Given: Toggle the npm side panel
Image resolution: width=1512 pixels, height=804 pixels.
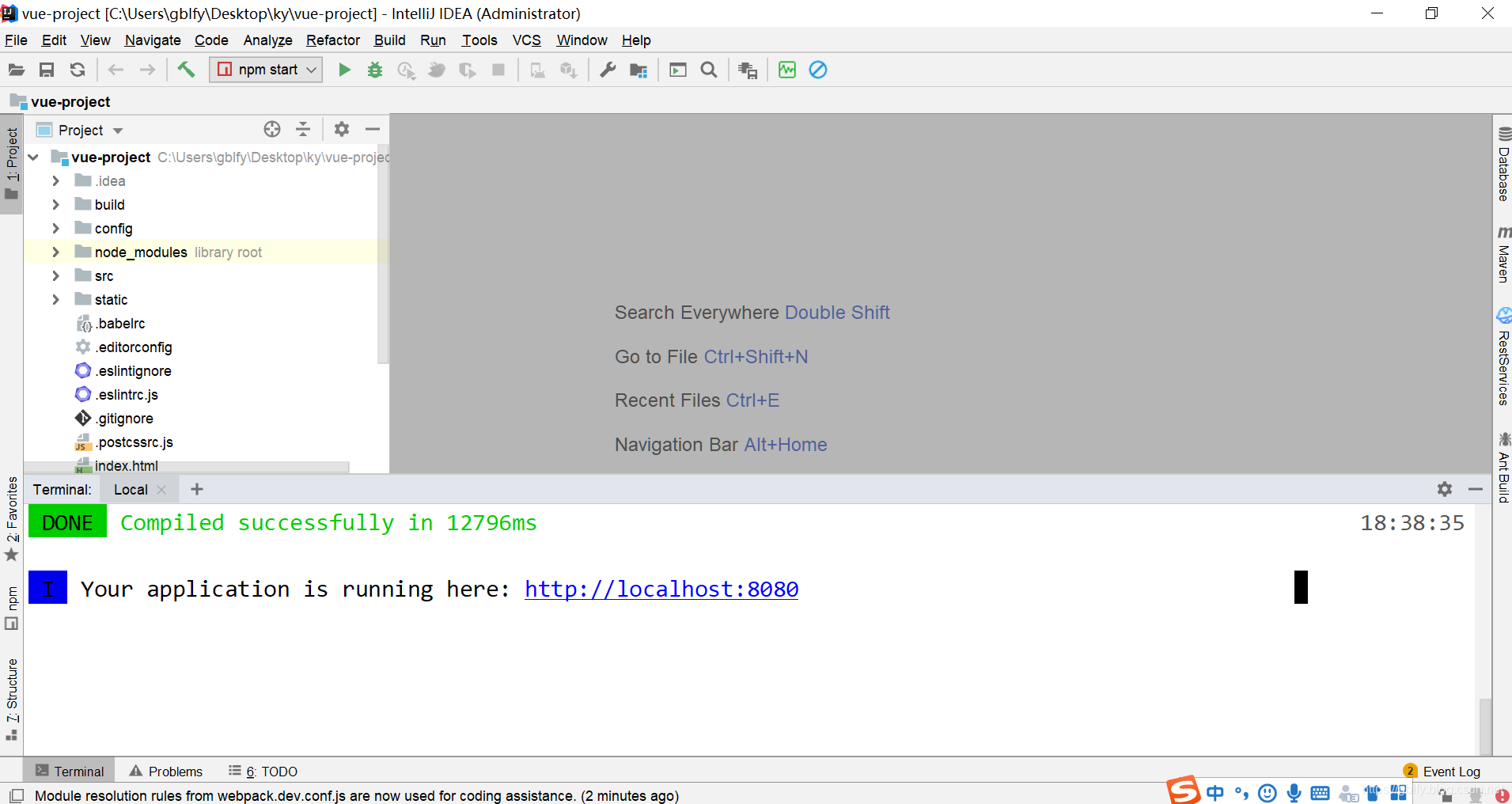Looking at the screenshot, I should point(12,609).
